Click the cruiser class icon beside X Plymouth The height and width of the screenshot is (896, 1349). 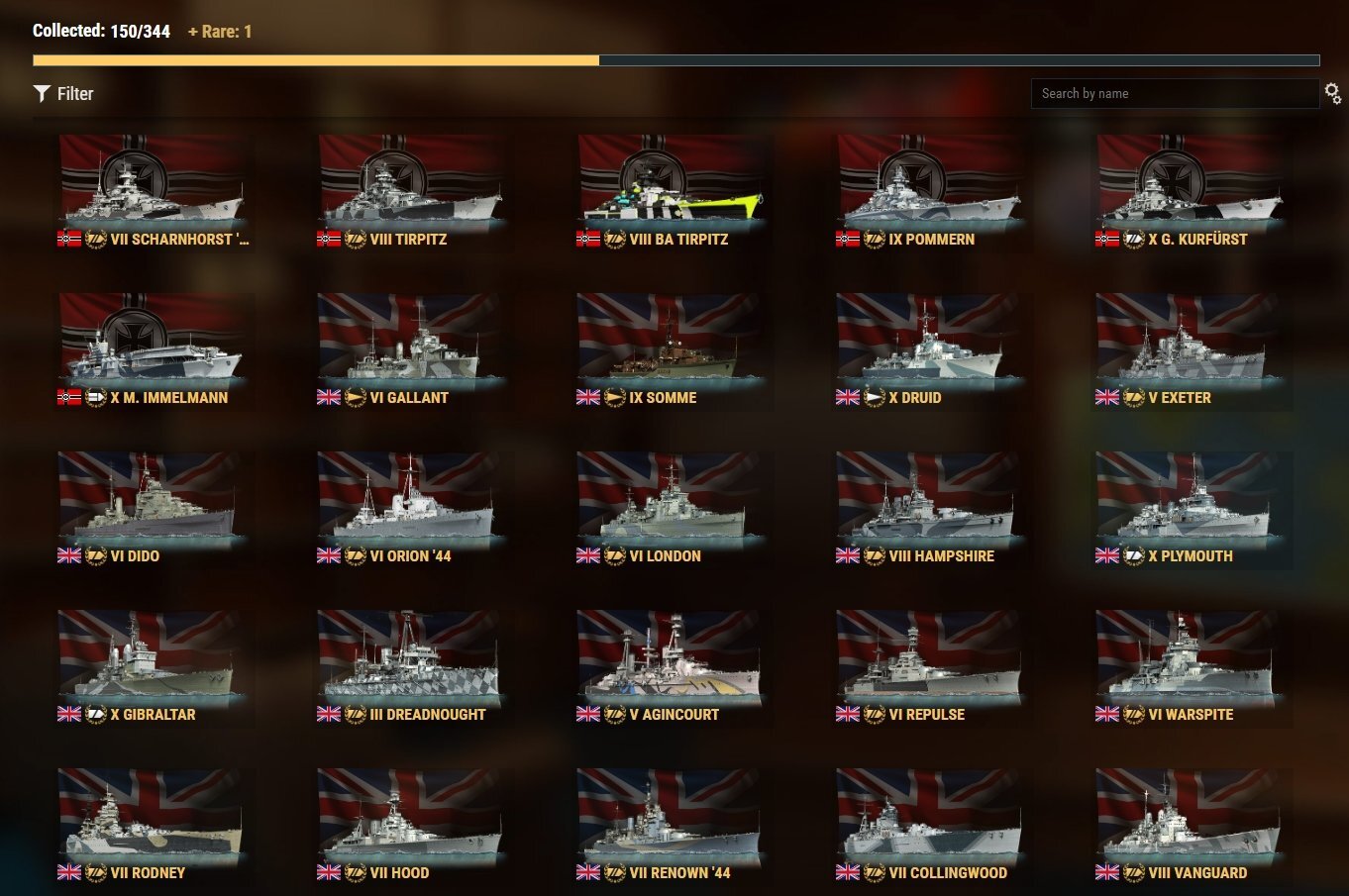point(1134,555)
